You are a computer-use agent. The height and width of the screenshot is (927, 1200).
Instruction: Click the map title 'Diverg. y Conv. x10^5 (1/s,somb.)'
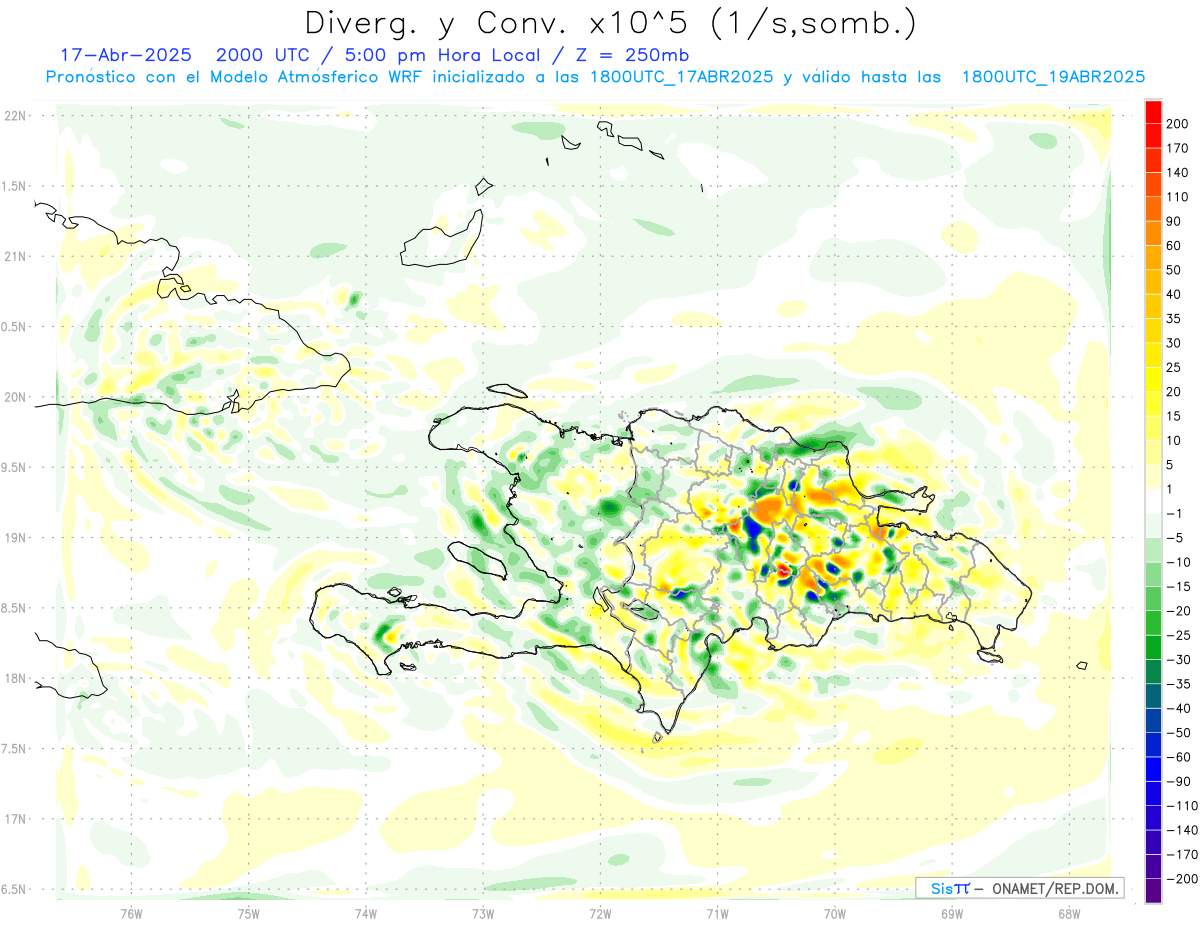click(x=610, y=22)
